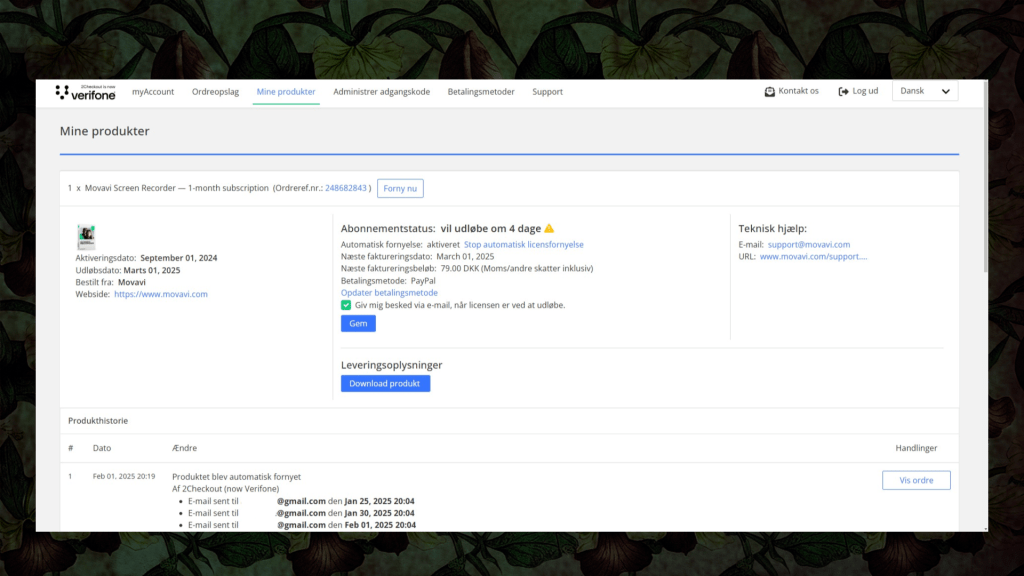Go to the Ordreopslag tab
The image size is (1024, 576).
215,92
